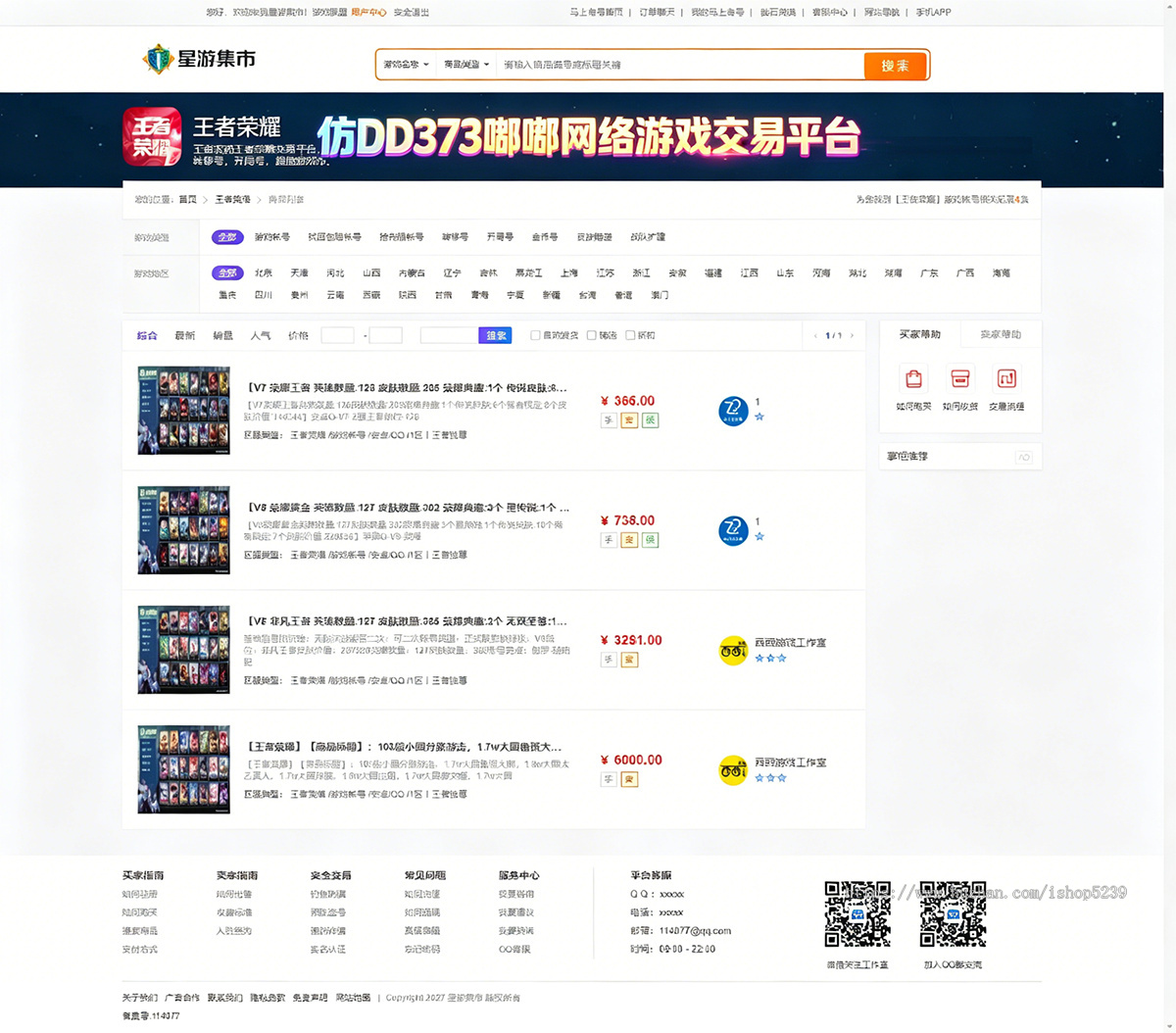This screenshot has width=1176, height=1033.
Task: Open thumbnail of the ¥6000.00 listing
Action: coord(183,769)
